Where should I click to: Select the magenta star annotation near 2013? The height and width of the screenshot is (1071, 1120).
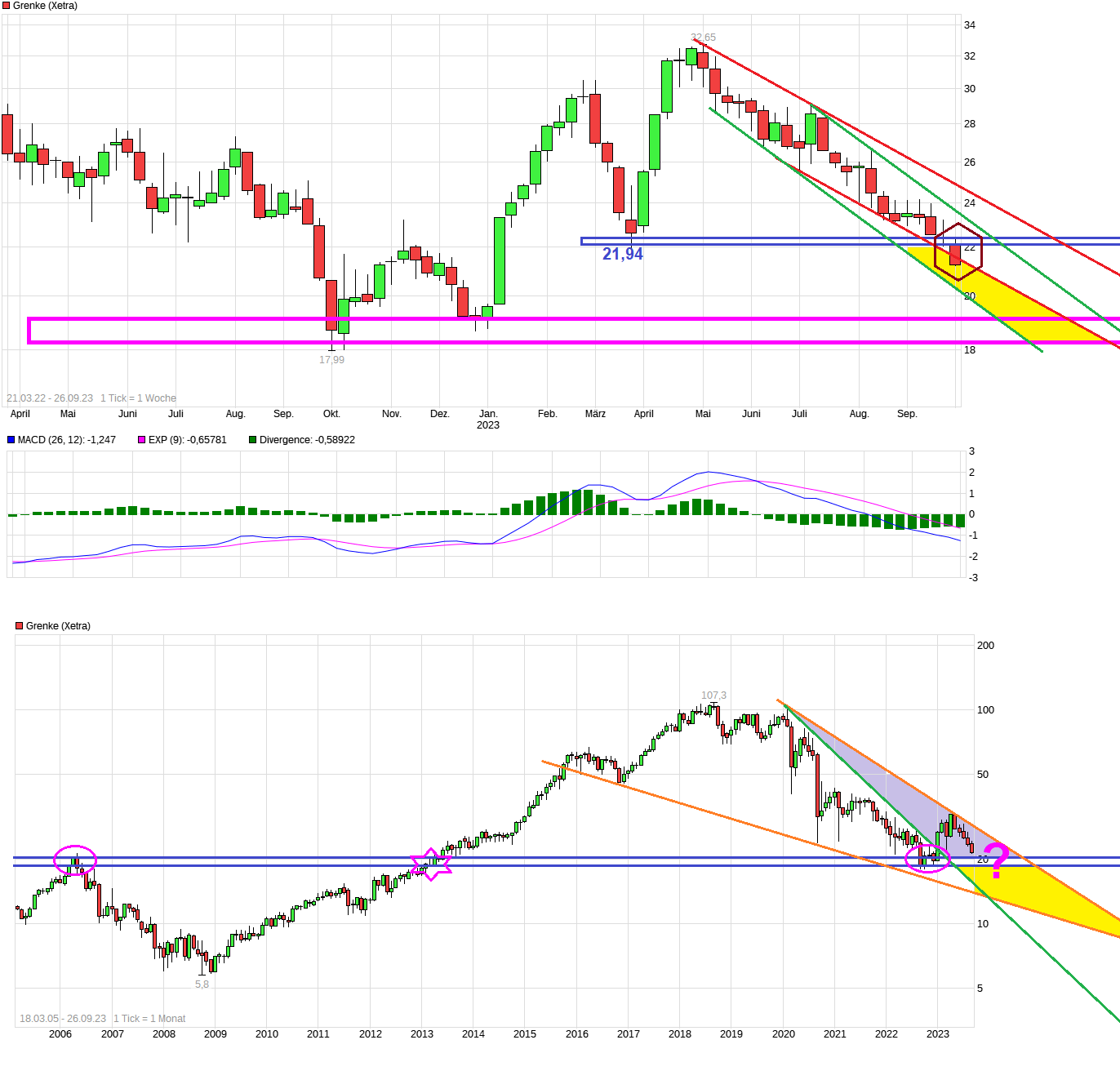pyautogui.click(x=431, y=863)
